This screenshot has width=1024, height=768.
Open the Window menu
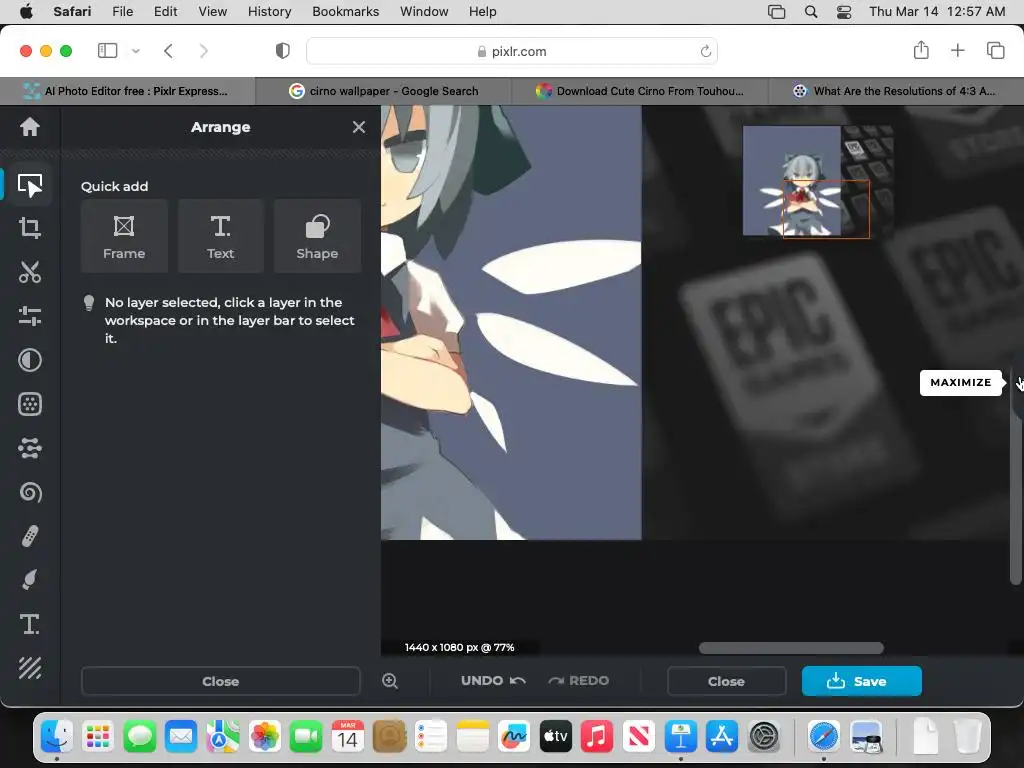[424, 12]
